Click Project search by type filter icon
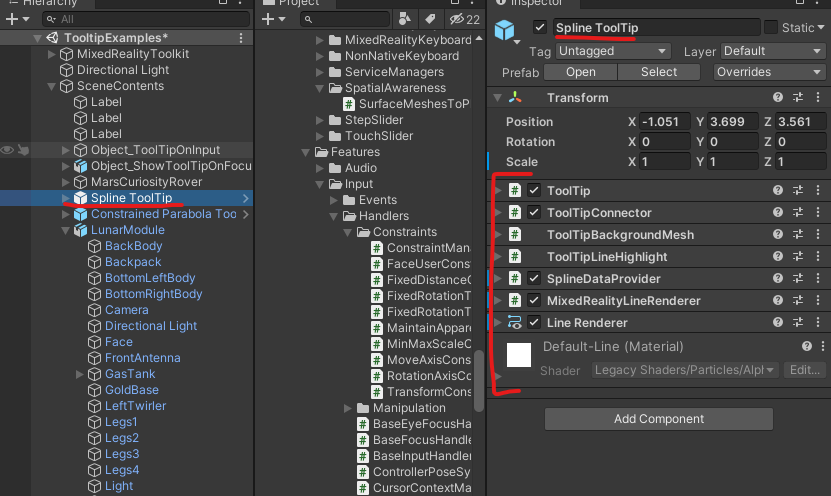The height and width of the screenshot is (496, 831). [404, 20]
